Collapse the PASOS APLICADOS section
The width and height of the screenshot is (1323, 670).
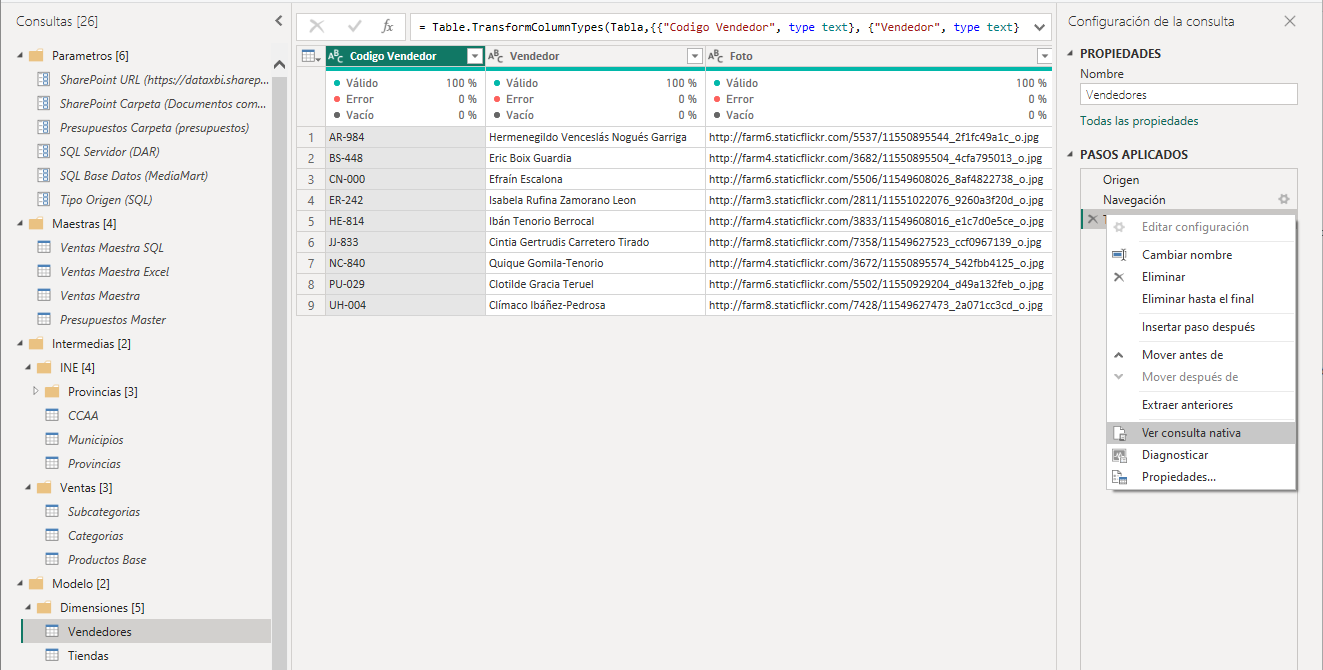pos(1072,155)
